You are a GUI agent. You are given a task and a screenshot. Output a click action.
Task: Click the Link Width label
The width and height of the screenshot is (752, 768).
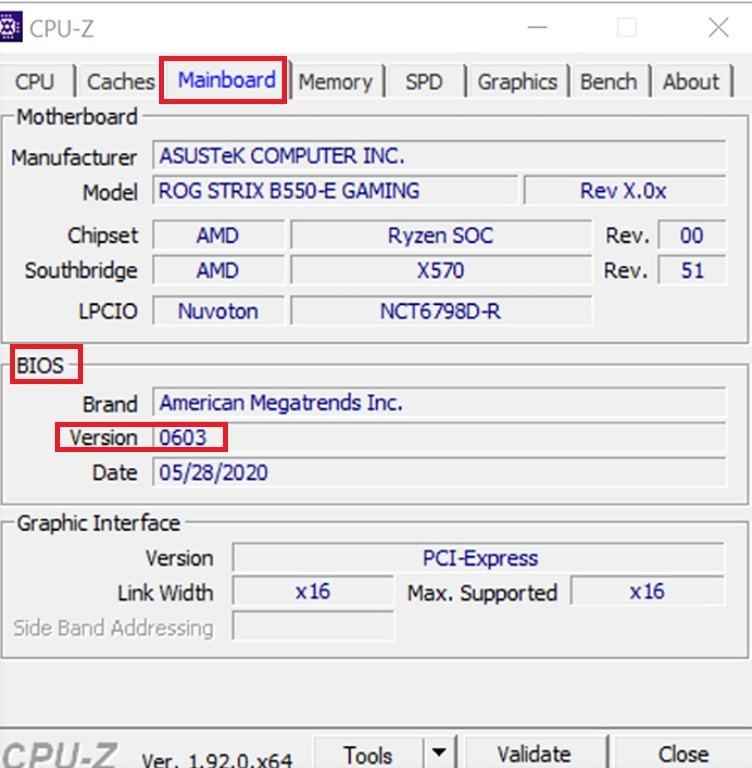(165, 593)
